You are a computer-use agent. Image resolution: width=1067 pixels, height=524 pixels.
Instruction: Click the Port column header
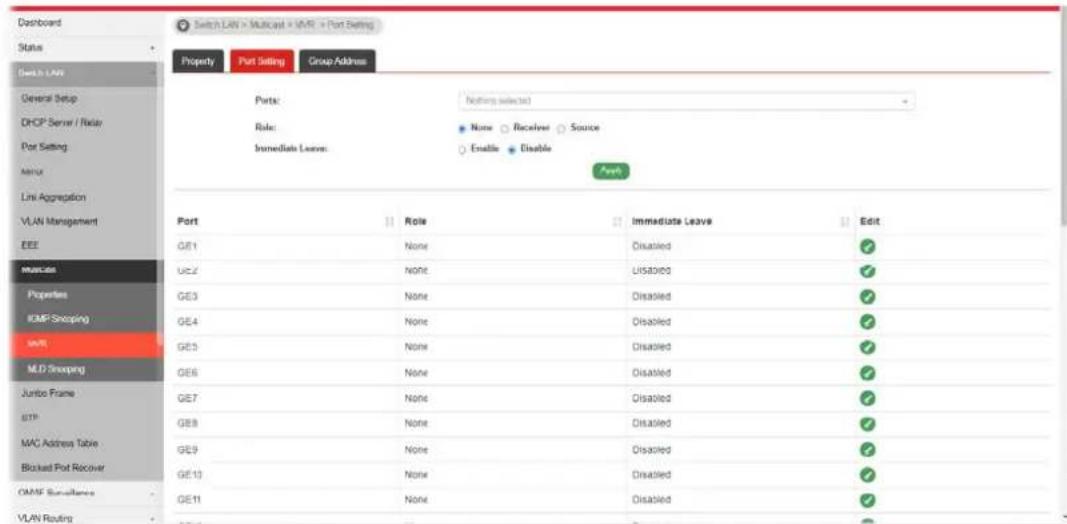(x=187, y=222)
